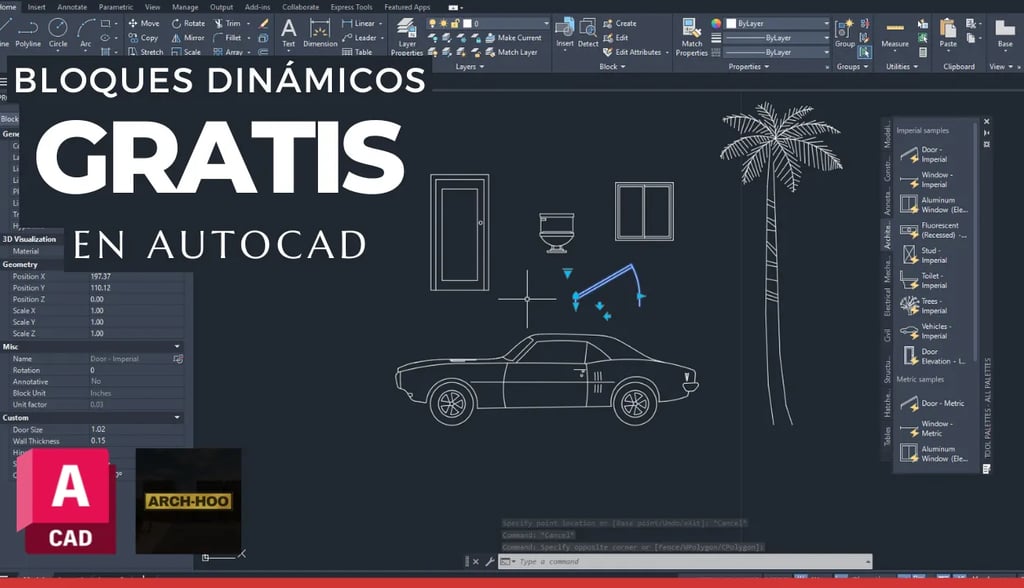
Task: Select the Polyline tool
Action: 28,33
